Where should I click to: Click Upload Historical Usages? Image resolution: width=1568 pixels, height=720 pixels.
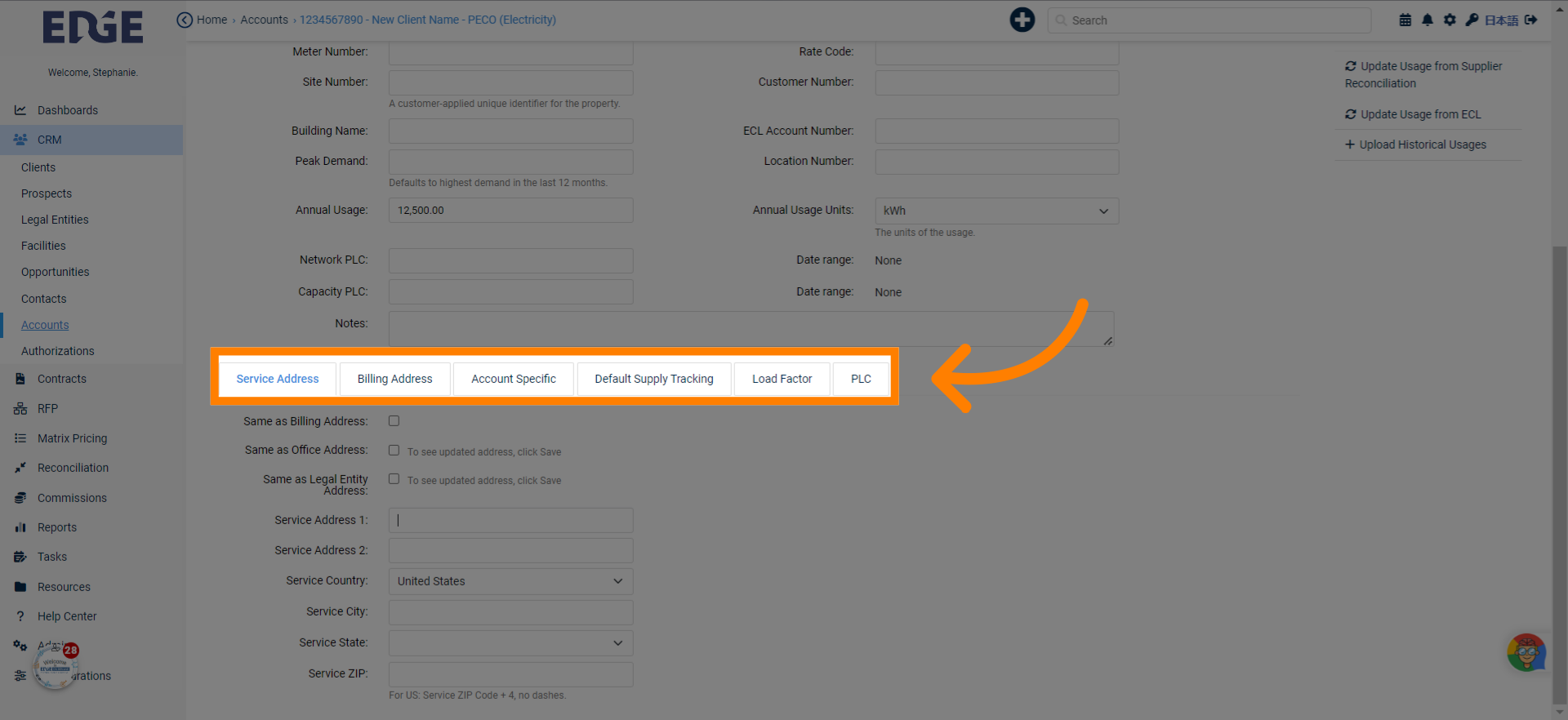point(1415,144)
